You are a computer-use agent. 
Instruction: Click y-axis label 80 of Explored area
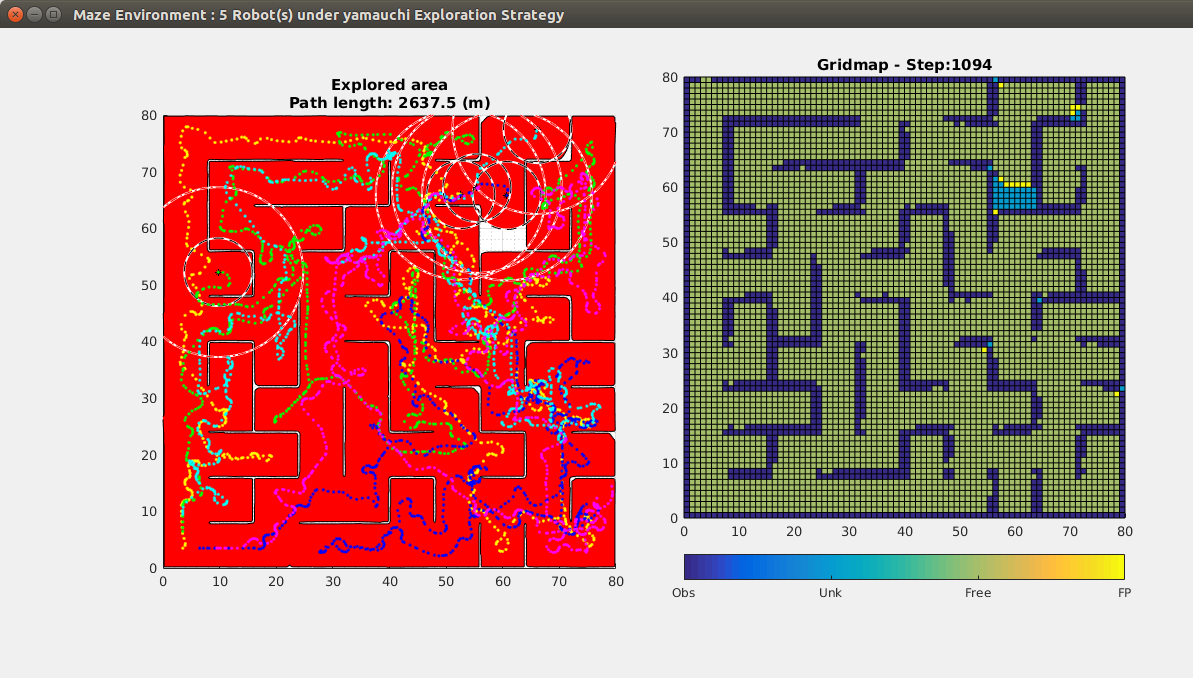pos(149,116)
